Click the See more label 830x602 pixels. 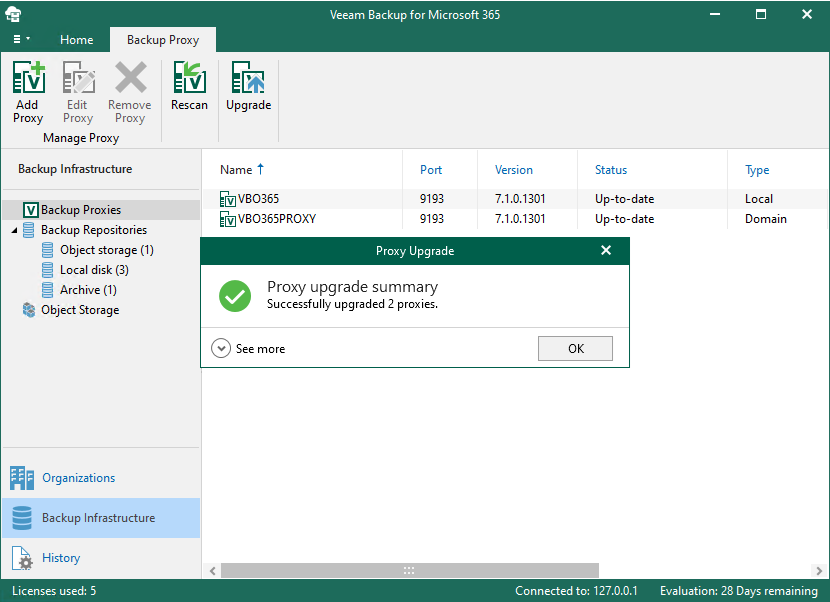tap(260, 349)
